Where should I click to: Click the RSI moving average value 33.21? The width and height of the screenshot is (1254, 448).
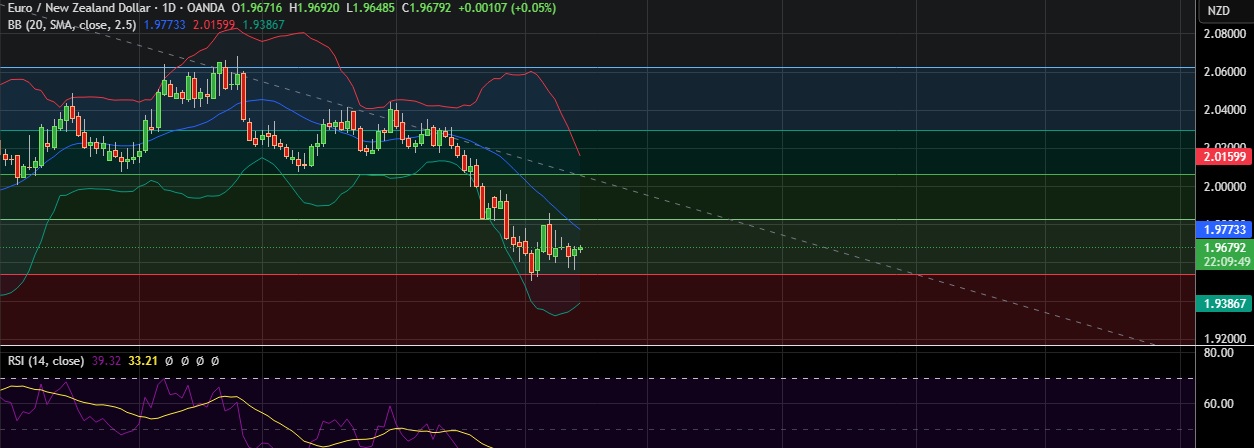144,360
